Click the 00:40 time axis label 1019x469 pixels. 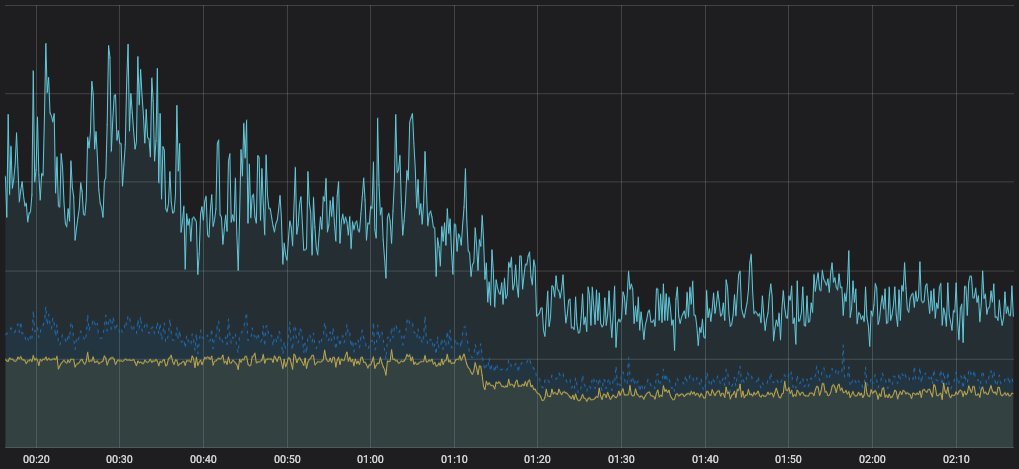[203, 459]
